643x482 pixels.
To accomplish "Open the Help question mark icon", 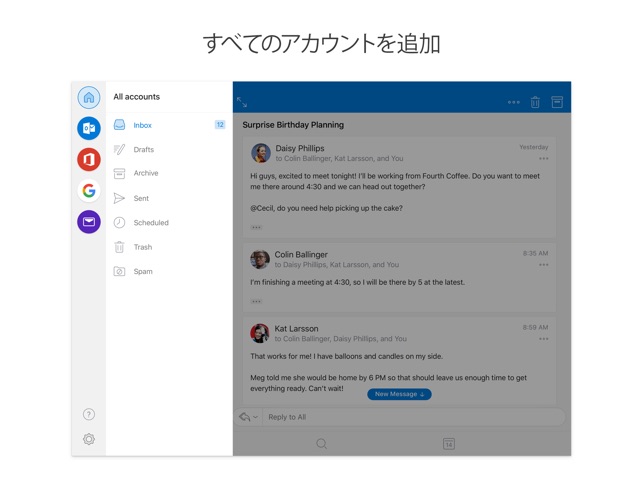I will tap(89, 414).
